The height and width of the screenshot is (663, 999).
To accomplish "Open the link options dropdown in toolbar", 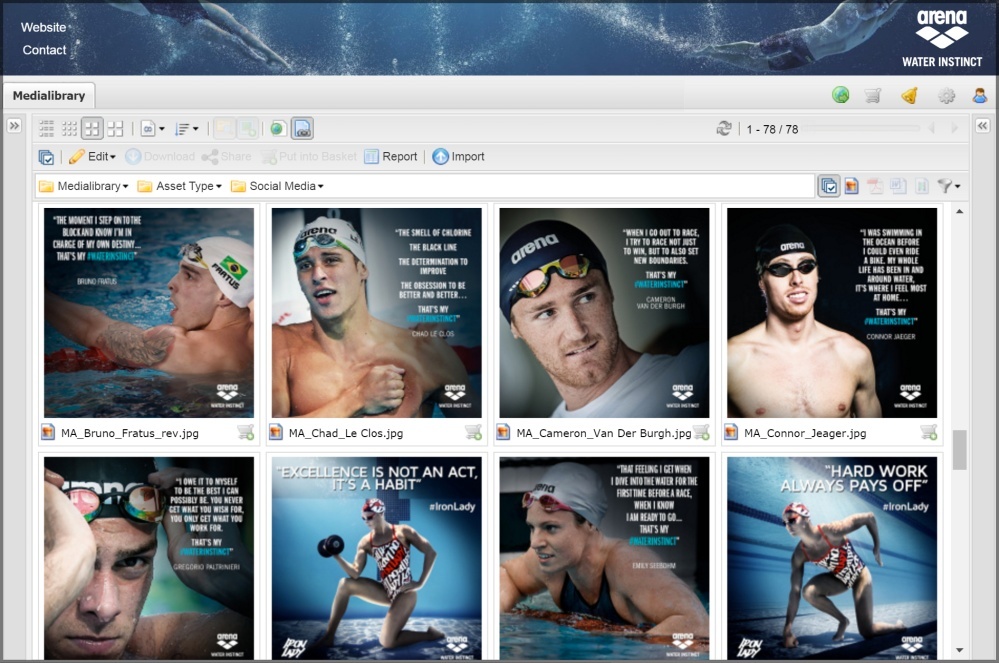I will click(x=152, y=129).
